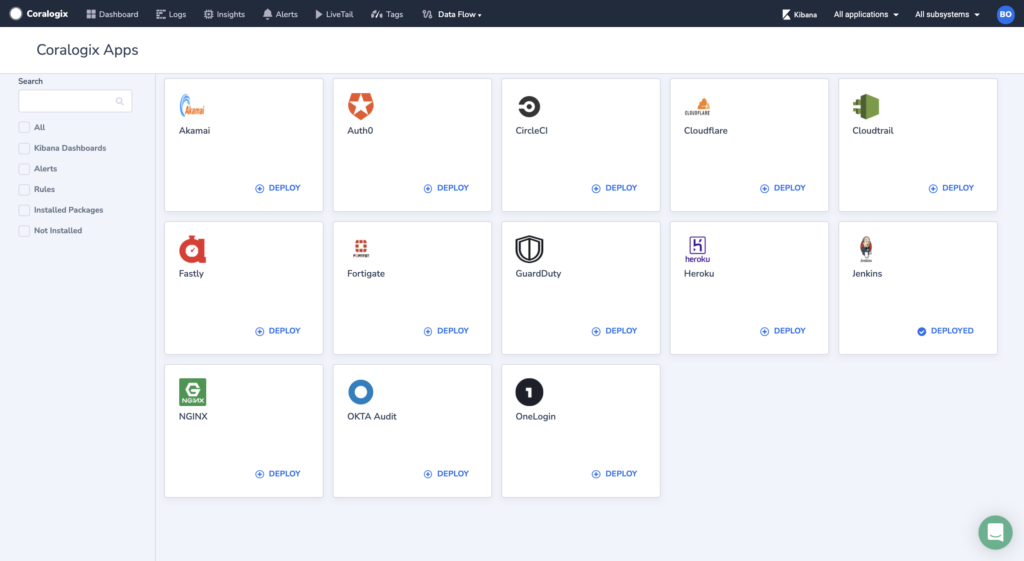Screen dimensions: 1024x561
Task: Click the GuardDuty shield icon
Action: tap(529, 249)
